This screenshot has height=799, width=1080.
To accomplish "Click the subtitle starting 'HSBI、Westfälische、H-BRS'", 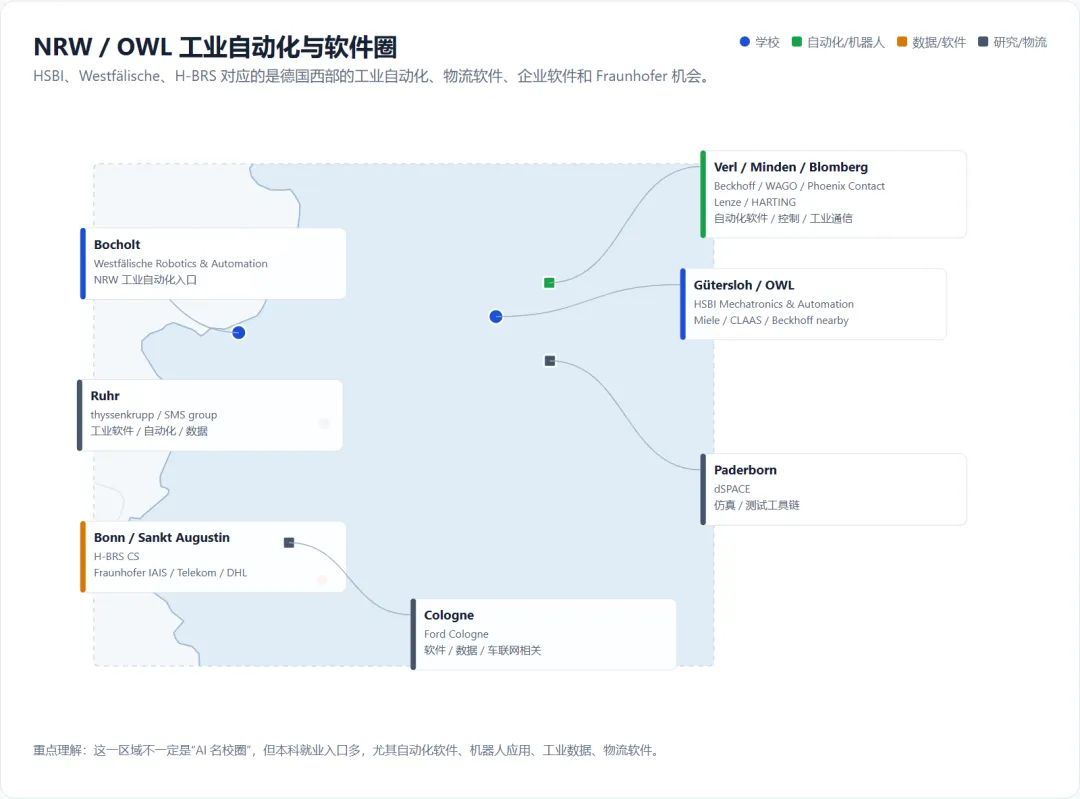I will coord(371,76).
